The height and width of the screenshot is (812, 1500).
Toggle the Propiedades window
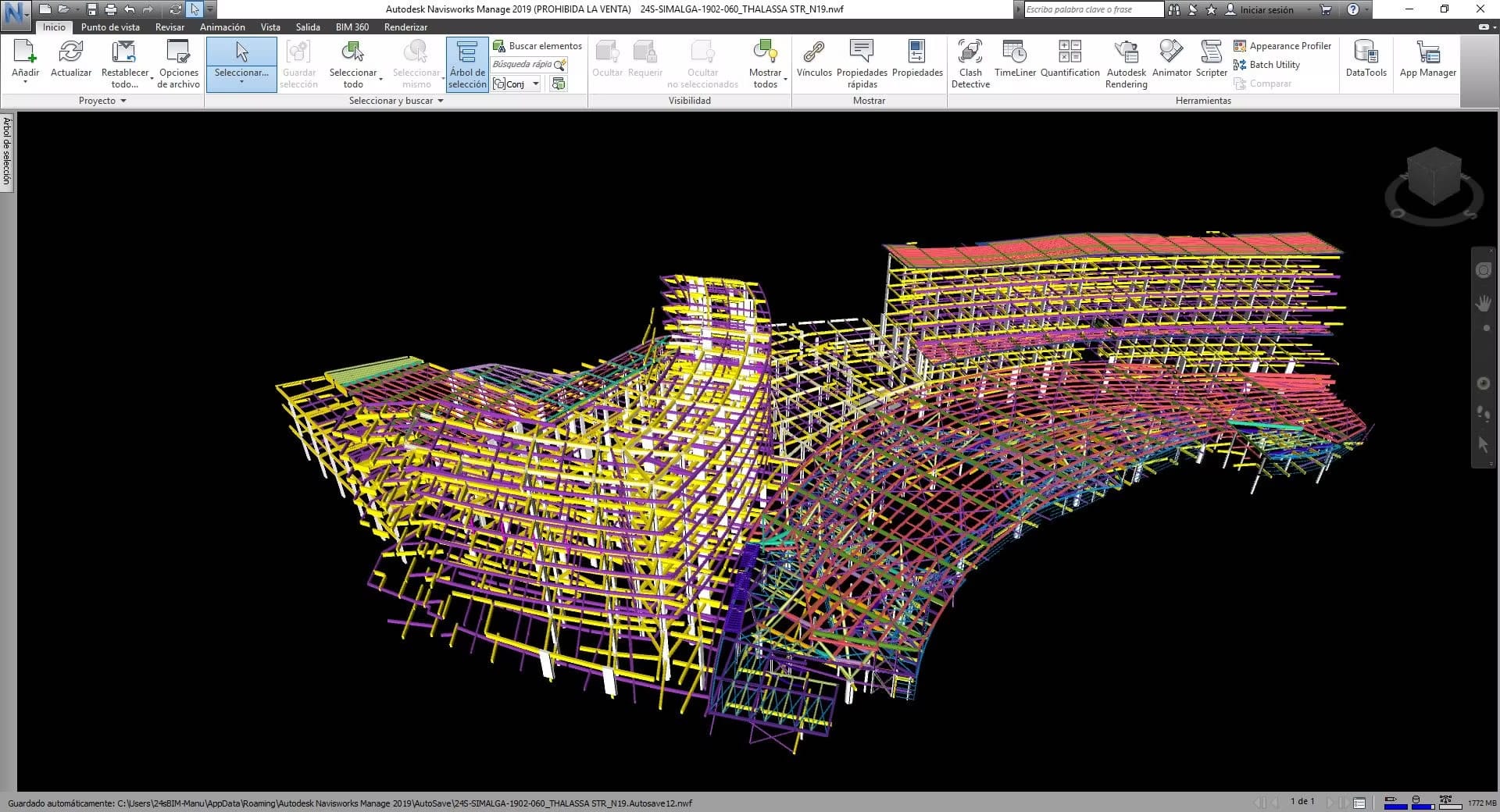(917, 59)
